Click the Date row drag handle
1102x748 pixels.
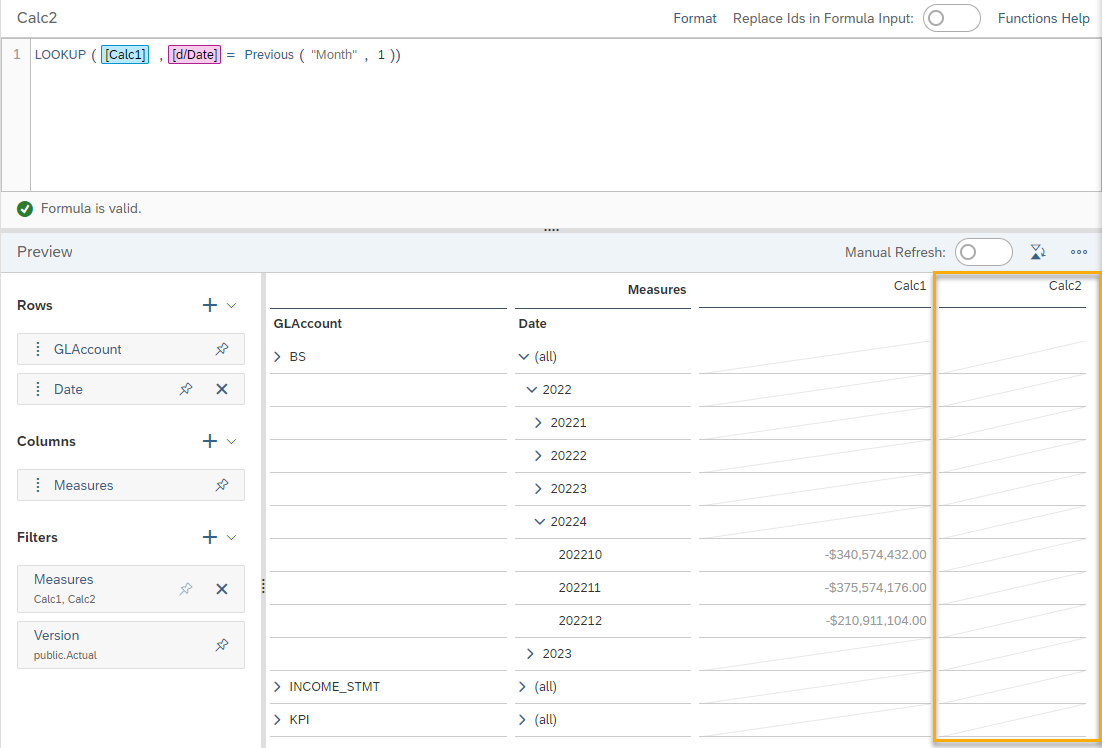tap(37, 389)
